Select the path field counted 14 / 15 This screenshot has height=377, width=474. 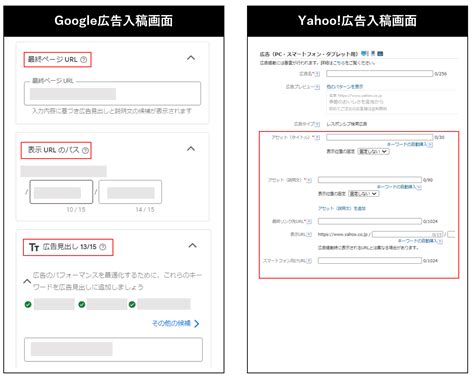pos(130,192)
